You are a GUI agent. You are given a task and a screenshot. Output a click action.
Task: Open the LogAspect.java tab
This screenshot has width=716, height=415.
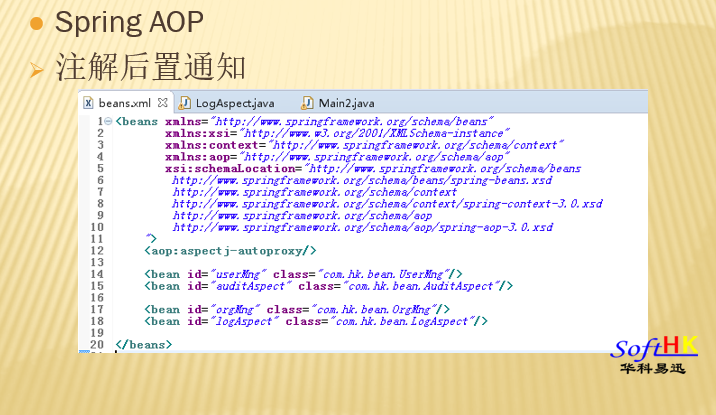tap(235, 104)
